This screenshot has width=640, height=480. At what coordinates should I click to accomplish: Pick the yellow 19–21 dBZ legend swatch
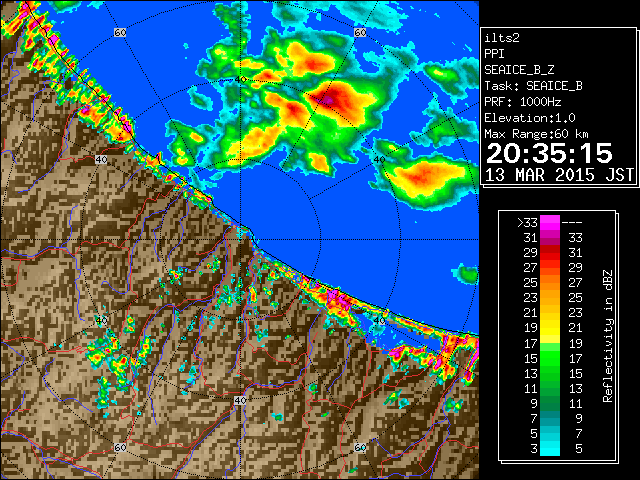(x=550, y=328)
